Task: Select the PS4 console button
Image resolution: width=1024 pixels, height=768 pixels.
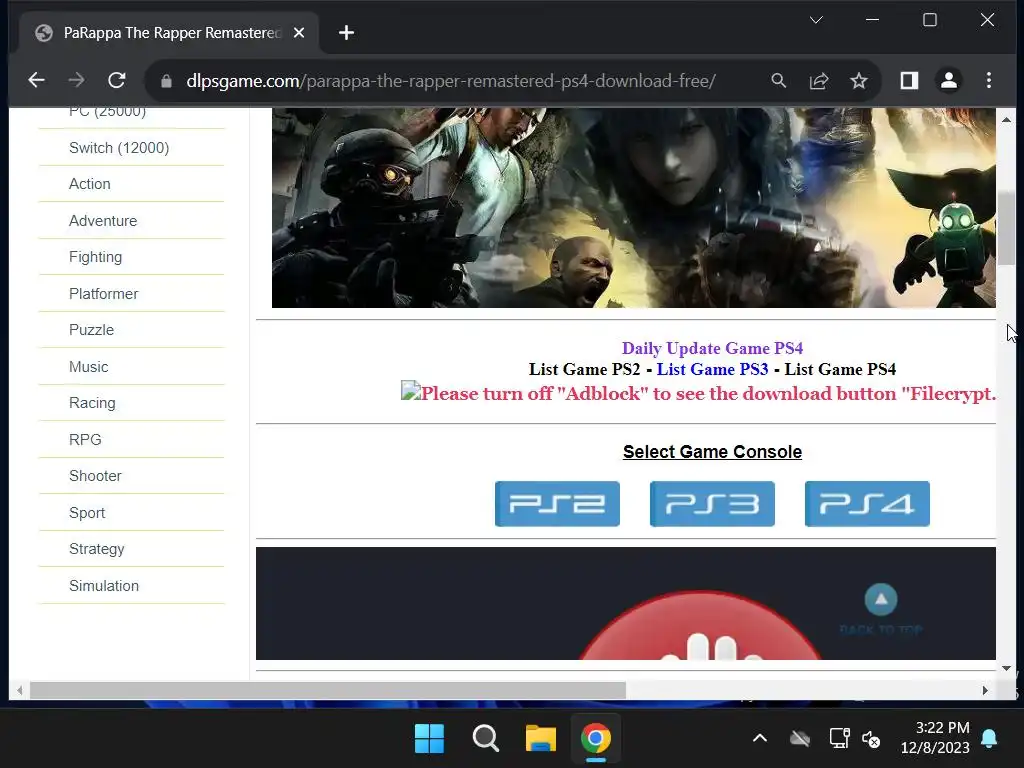Action: click(867, 504)
